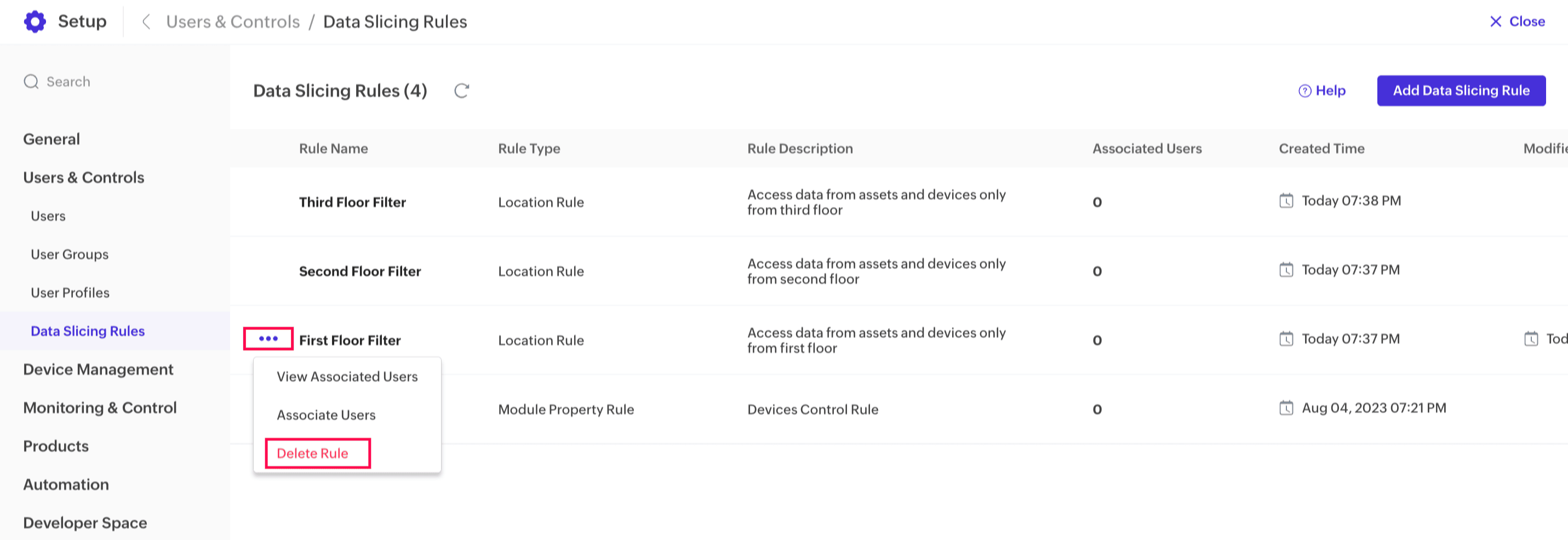Click the Setup gear icon
The width and height of the screenshot is (1568, 540).
(35, 22)
